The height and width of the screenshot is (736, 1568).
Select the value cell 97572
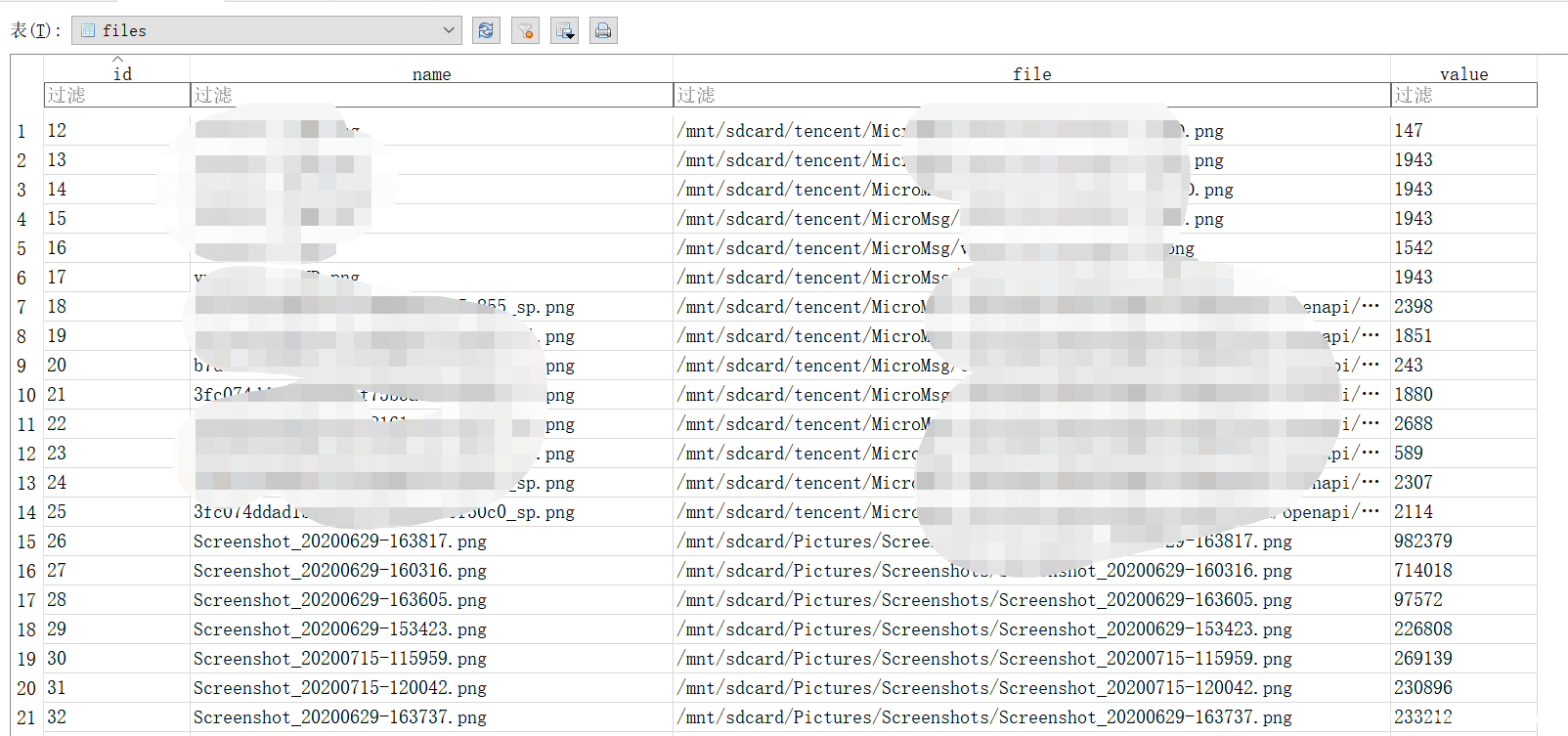coord(1464,600)
